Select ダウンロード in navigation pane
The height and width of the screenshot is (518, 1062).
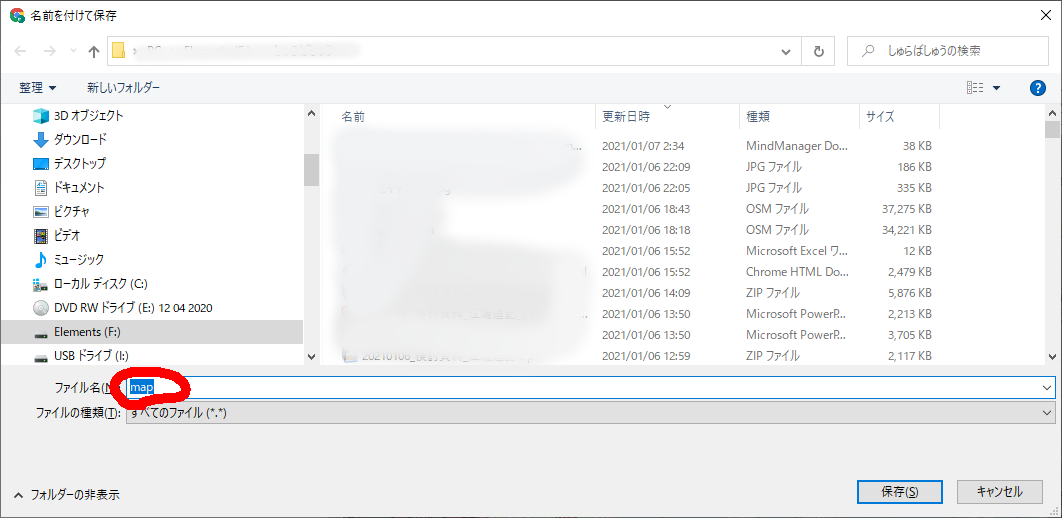(80, 139)
